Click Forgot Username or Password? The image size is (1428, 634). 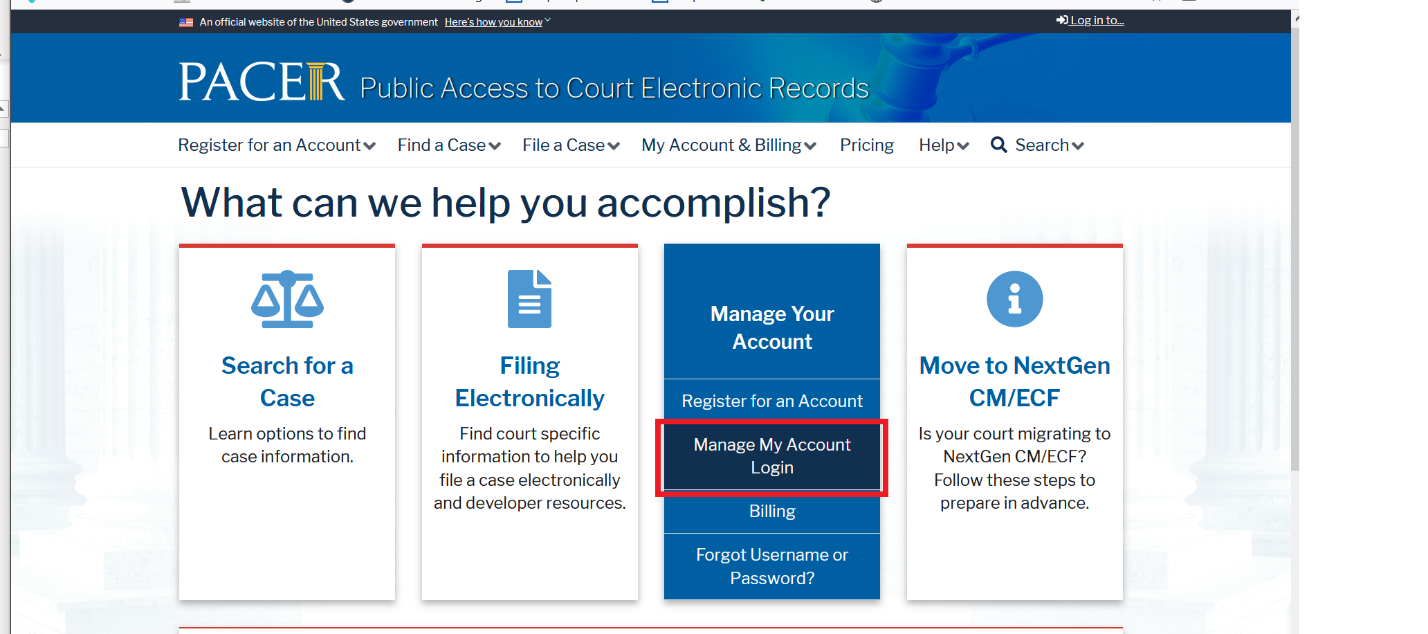(x=772, y=566)
